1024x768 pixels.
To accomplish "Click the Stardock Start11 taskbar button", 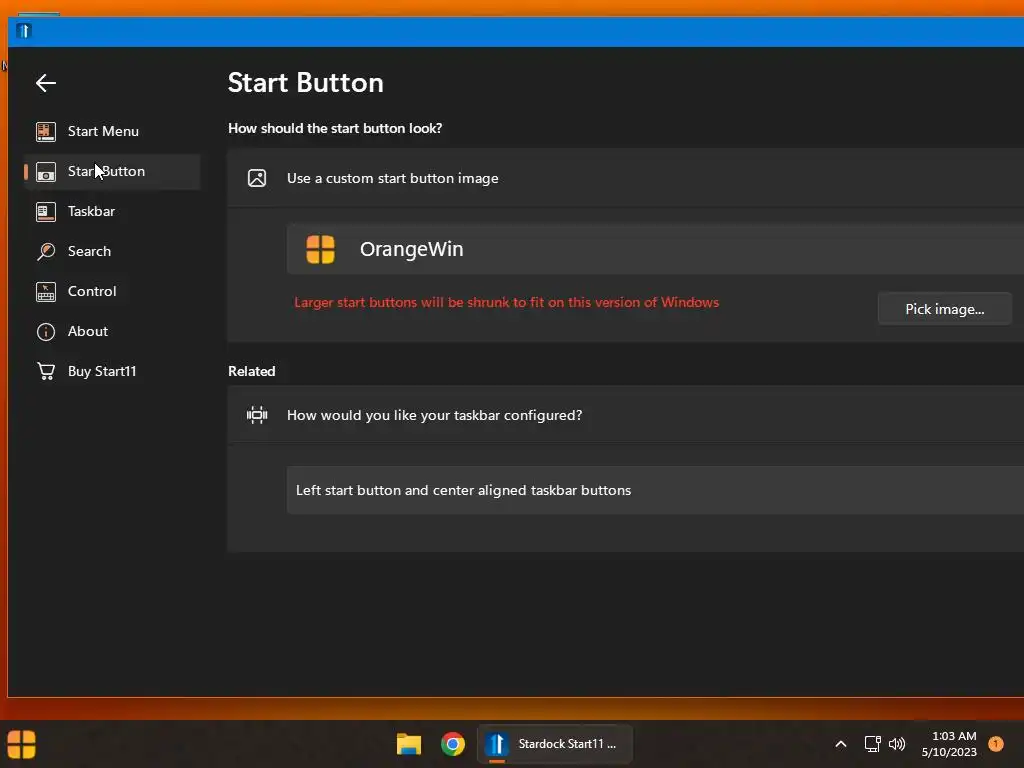I will pyautogui.click(x=555, y=744).
